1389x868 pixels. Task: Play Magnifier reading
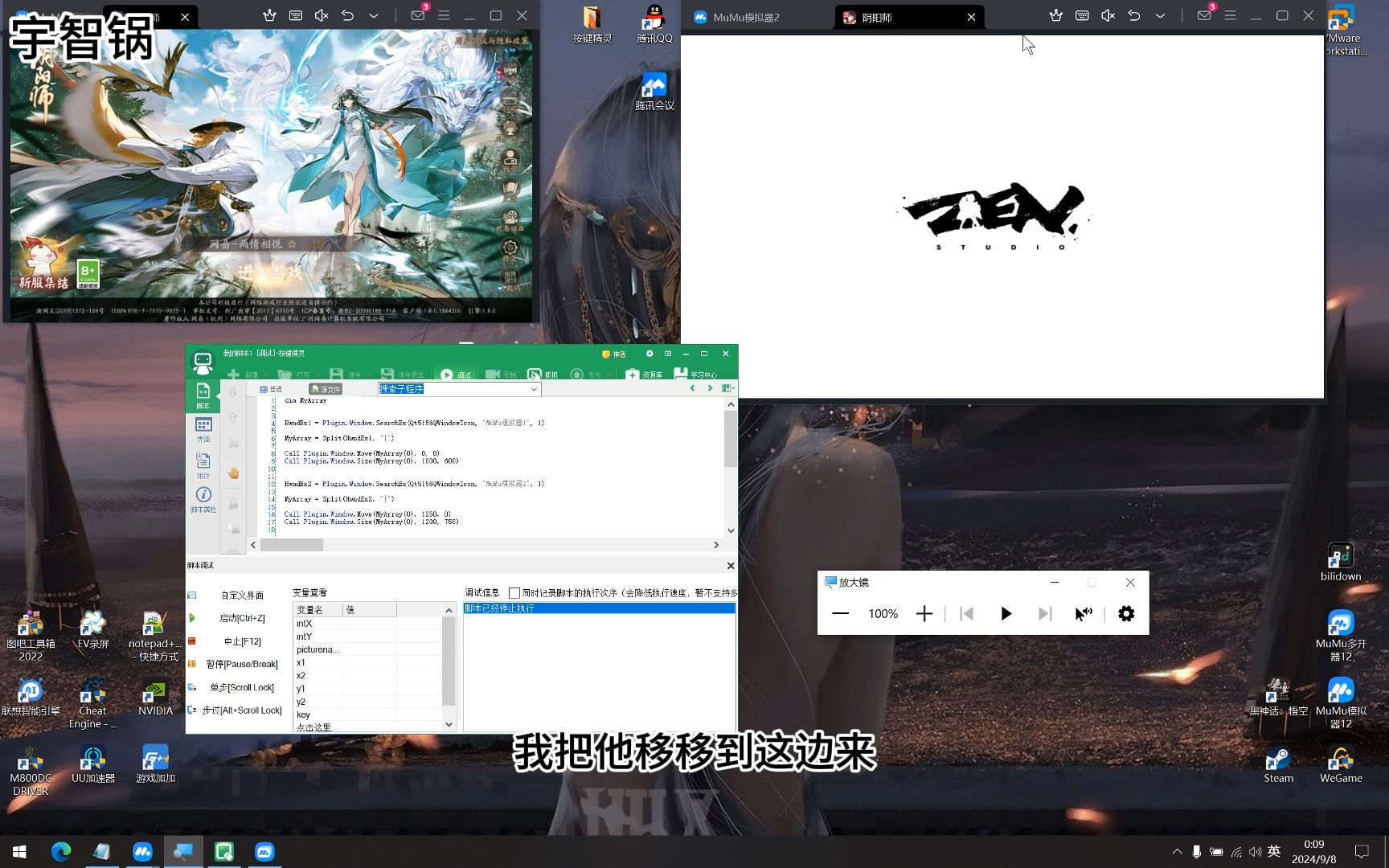[1006, 614]
